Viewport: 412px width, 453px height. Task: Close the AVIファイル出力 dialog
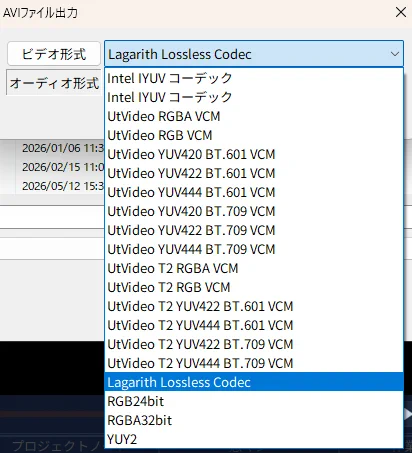click(401, 12)
